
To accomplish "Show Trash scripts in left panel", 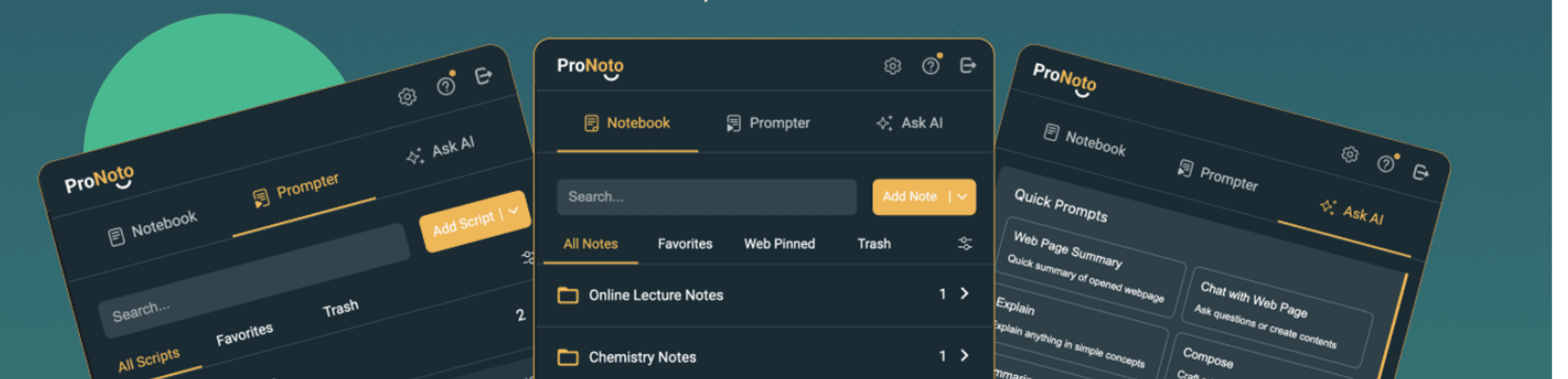I will [x=341, y=309].
